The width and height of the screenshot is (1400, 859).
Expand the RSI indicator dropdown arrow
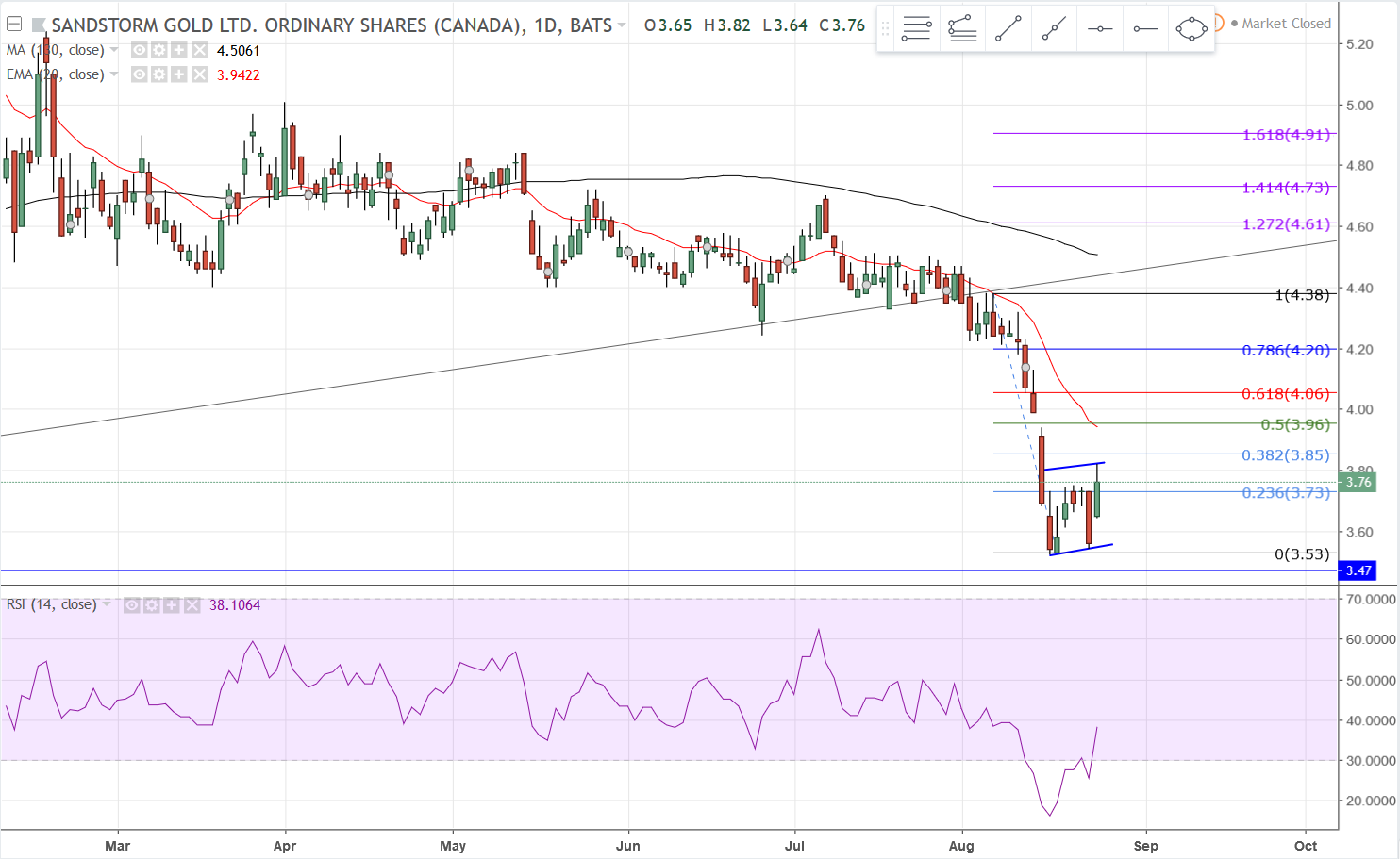pos(107,604)
